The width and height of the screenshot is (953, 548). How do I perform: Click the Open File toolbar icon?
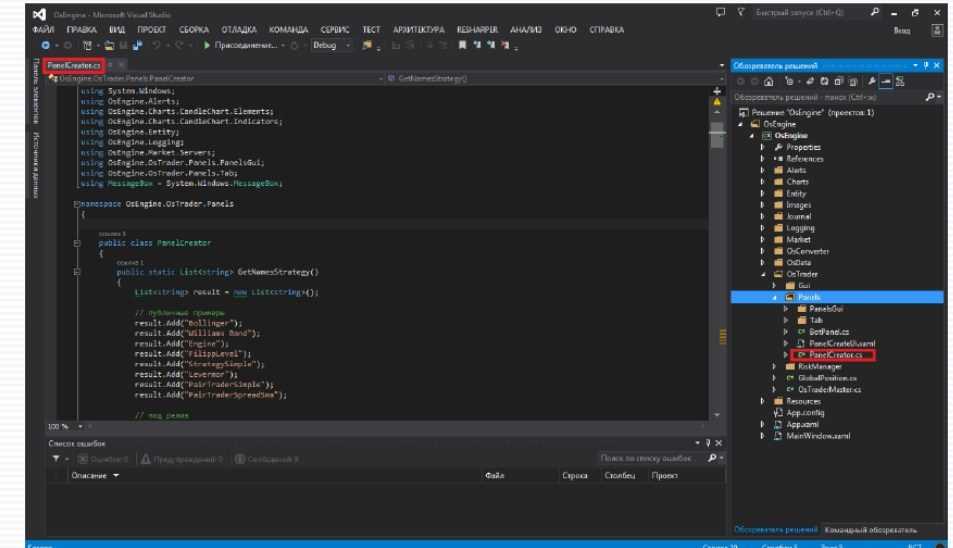click(x=108, y=46)
